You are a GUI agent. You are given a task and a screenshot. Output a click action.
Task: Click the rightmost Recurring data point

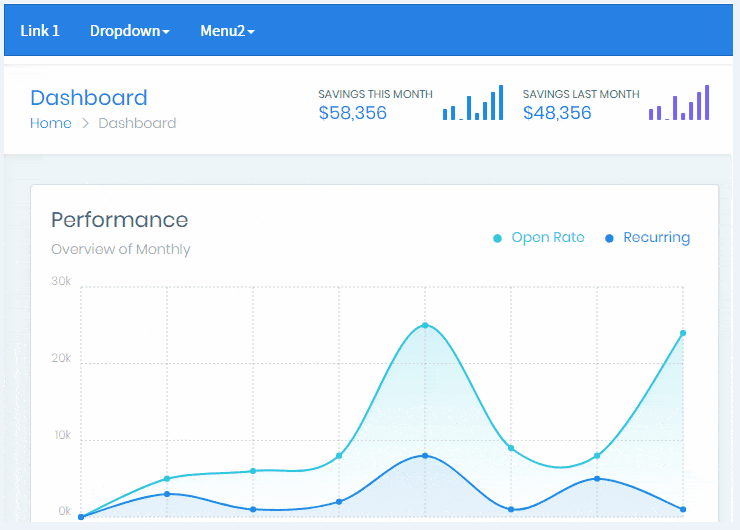pos(683,509)
